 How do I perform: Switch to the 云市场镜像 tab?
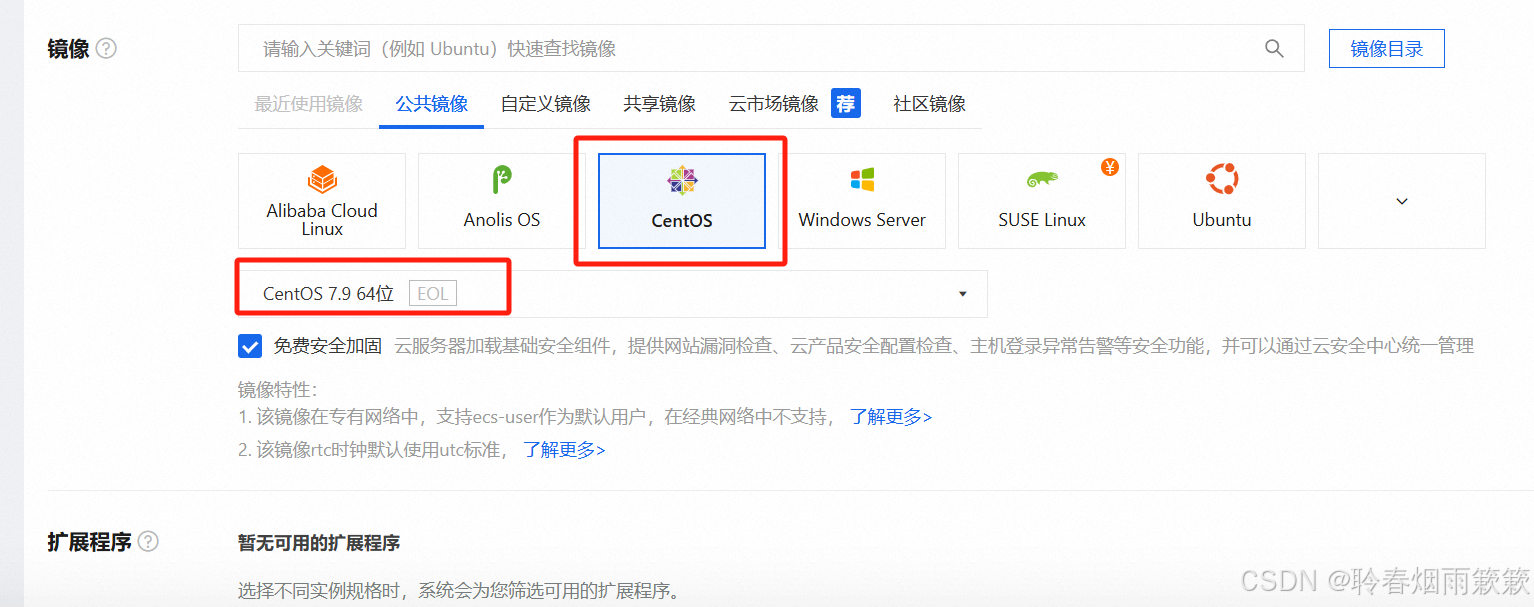[774, 104]
